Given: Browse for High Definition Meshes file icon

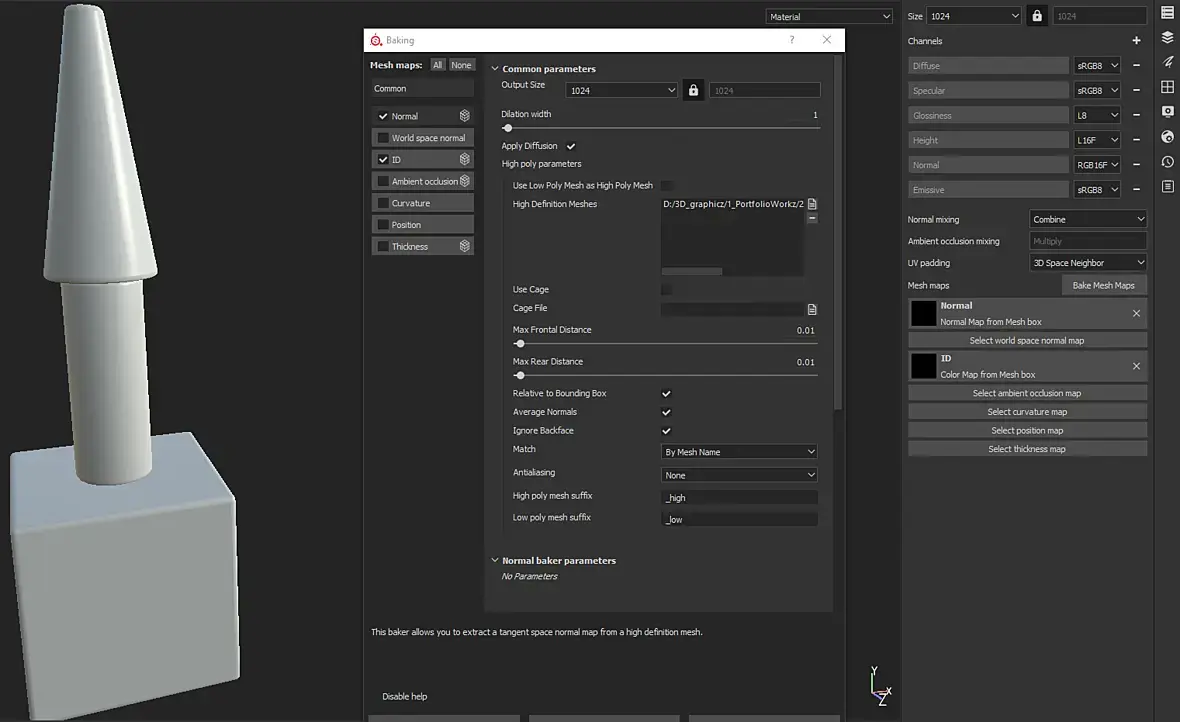Looking at the screenshot, I should coord(812,204).
